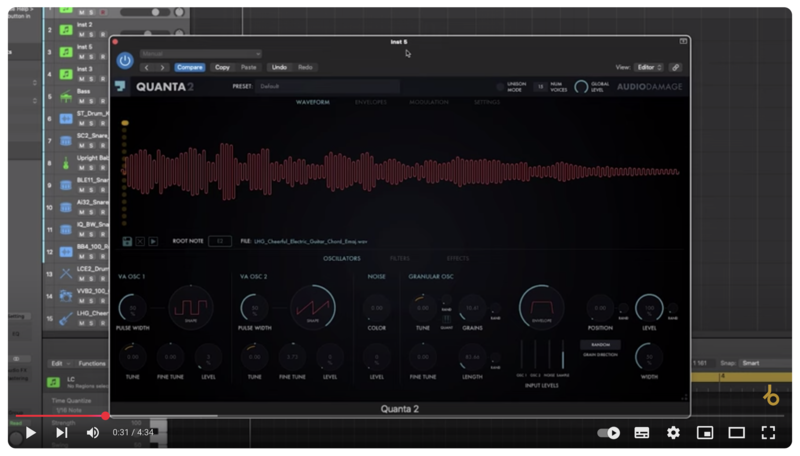This screenshot has width=800, height=456.
Task: Click the Paste button in plugin header
Action: (x=248, y=67)
